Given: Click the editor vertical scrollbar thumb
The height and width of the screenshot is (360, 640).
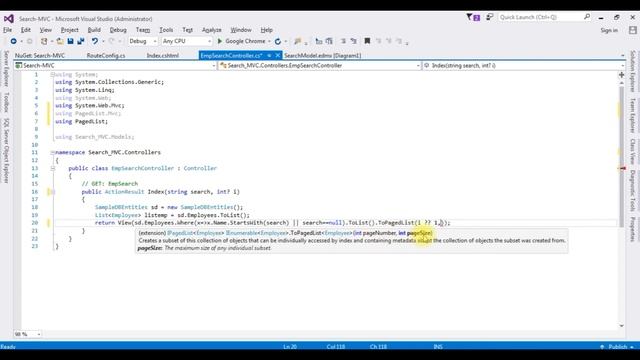Looking at the screenshot, I should click(x=622, y=156).
